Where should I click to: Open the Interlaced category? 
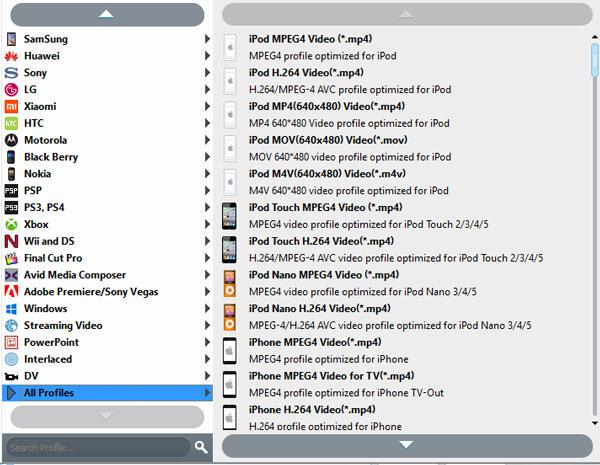click(x=107, y=359)
